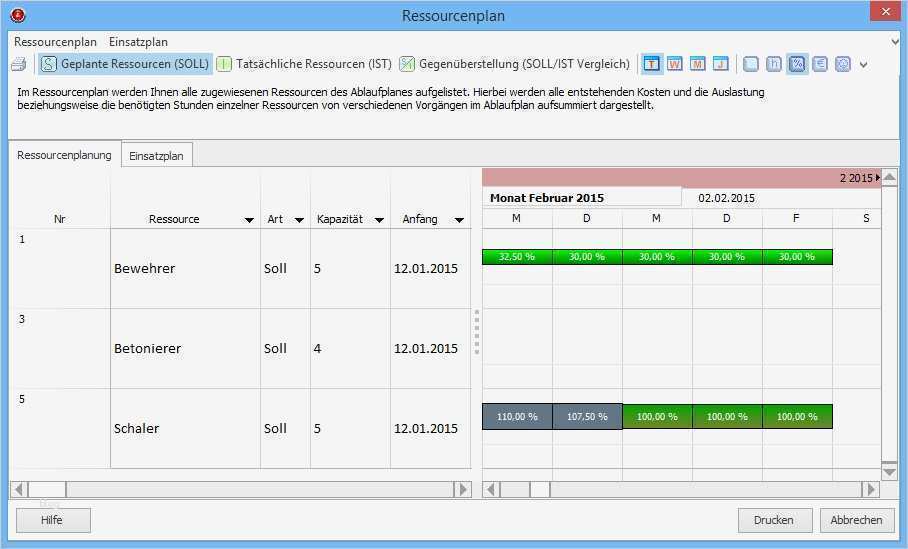
Task: Expand the toolbar overflow chevron
Action: pyautogui.click(x=863, y=65)
